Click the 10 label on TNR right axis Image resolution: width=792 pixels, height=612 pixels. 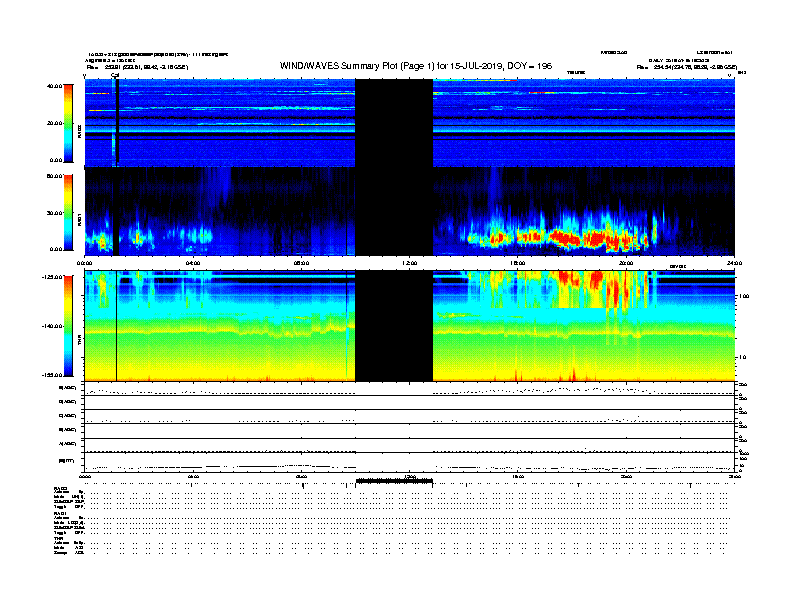point(742,358)
